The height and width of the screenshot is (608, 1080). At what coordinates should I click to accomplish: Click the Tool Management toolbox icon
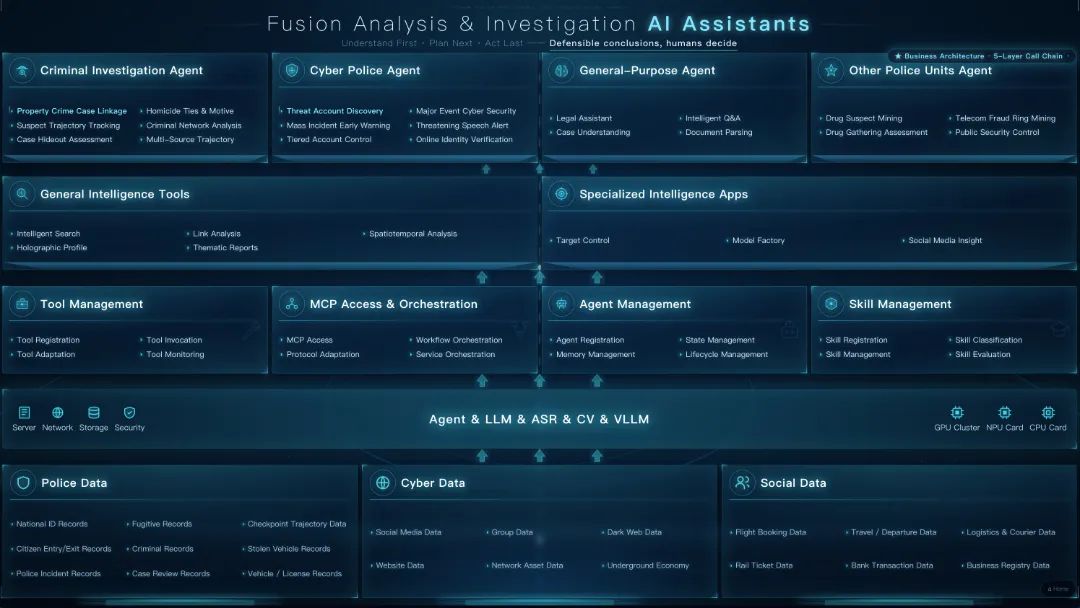point(22,304)
